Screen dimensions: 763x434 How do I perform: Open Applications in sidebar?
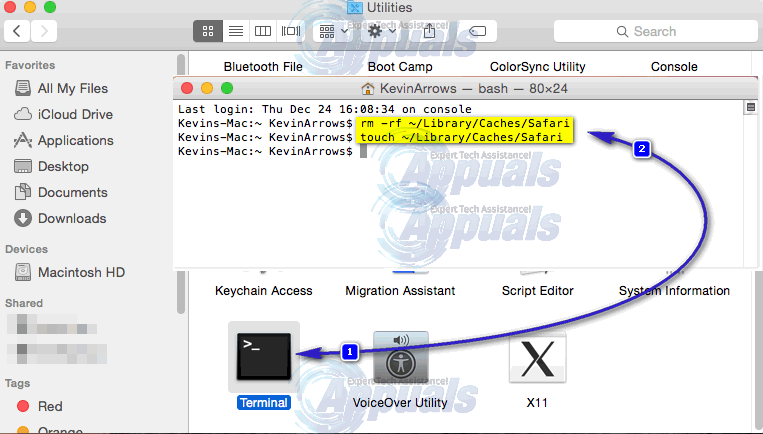click(x=63, y=141)
